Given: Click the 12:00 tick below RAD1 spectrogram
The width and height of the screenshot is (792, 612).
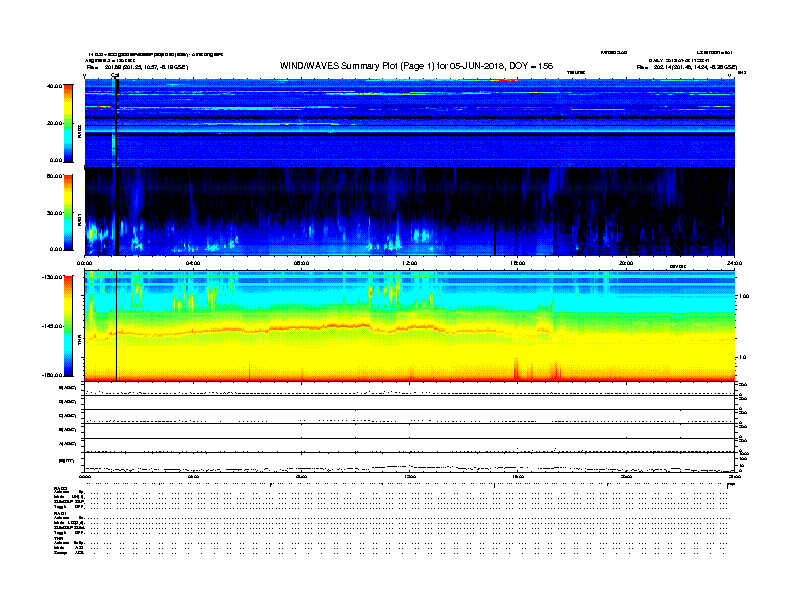Looking at the screenshot, I should (x=409, y=263).
